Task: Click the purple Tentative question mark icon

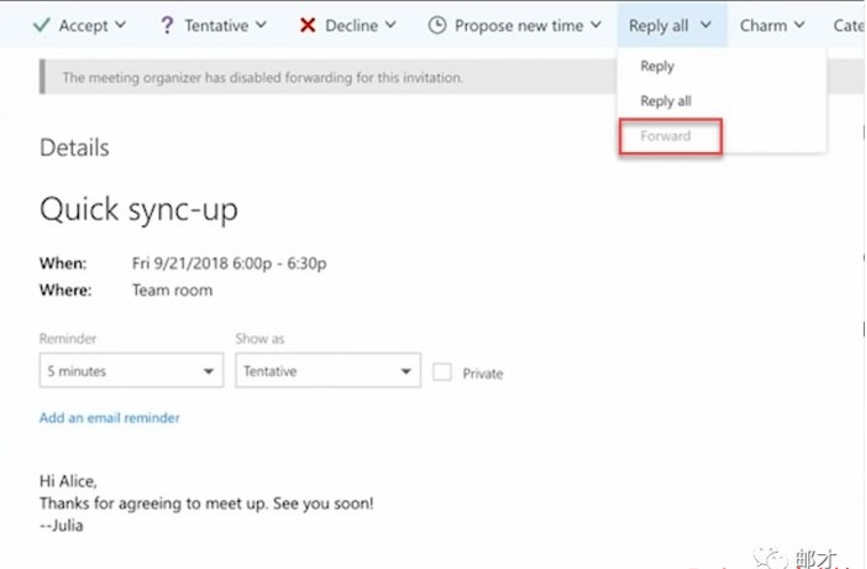Action: [x=167, y=25]
